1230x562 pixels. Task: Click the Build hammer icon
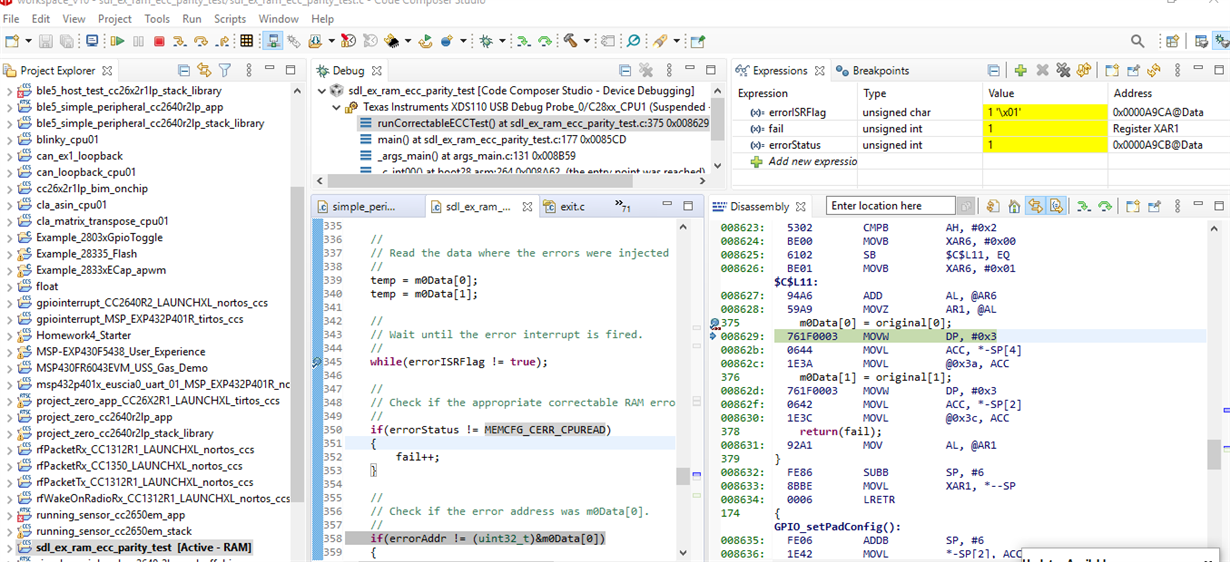click(x=570, y=41)
